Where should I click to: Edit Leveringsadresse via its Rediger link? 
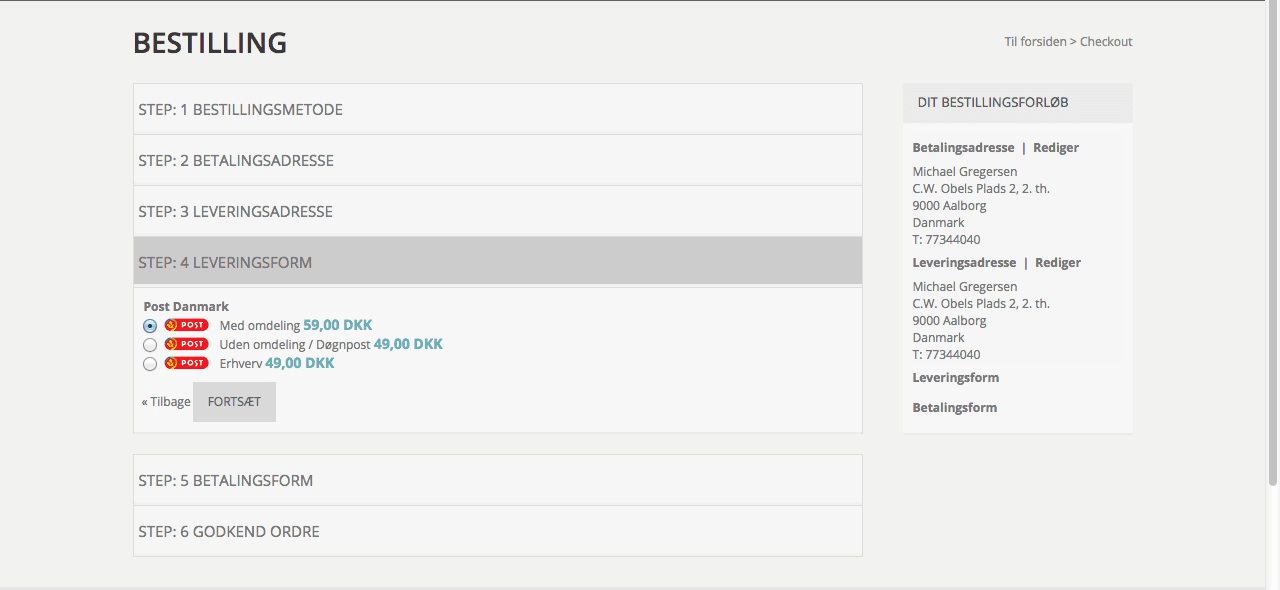pos(1058,263)
